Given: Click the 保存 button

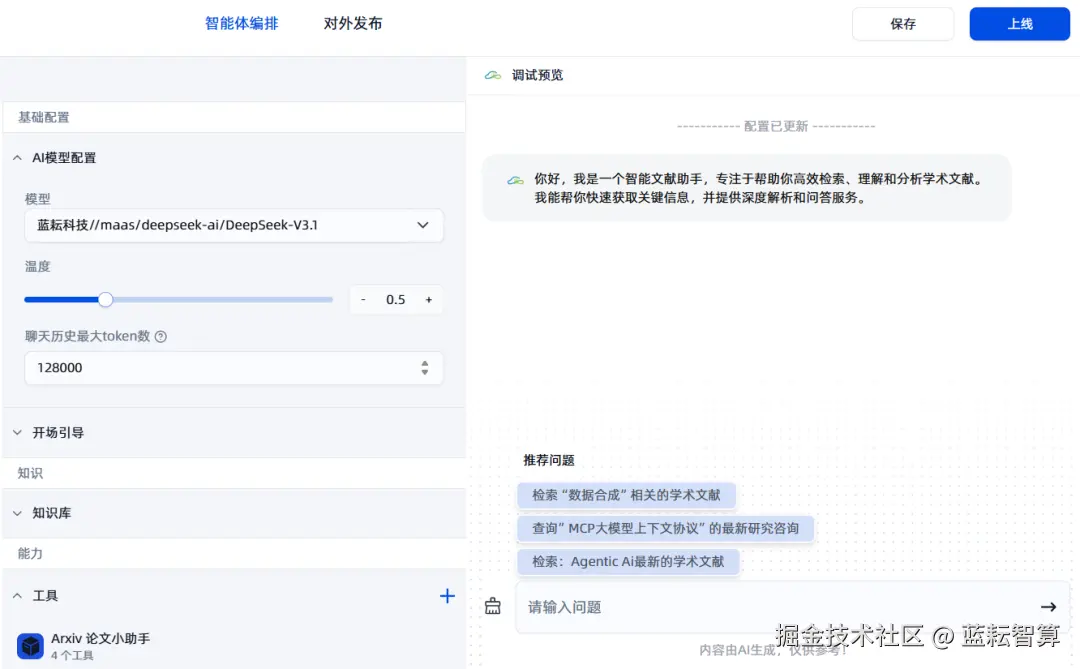Looking at the screenshot, I should [x=902, y=24].
